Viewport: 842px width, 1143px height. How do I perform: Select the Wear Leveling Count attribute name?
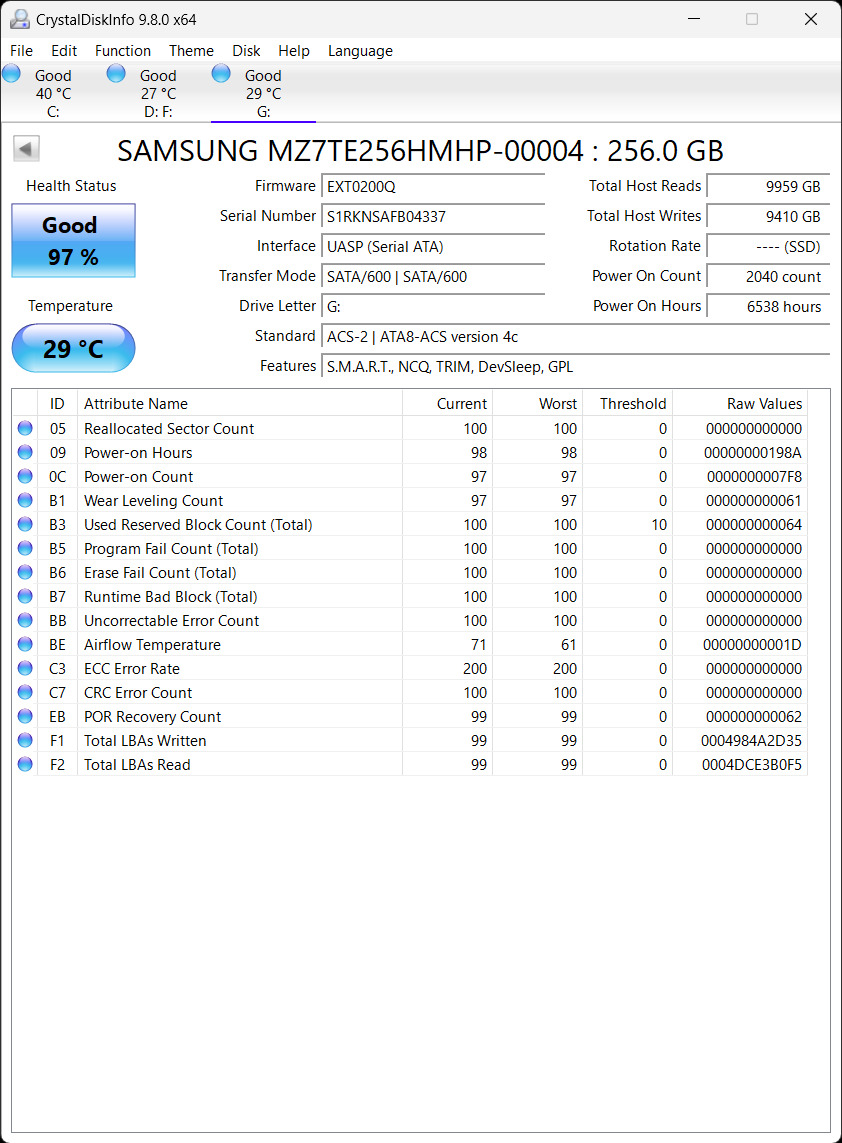153,500
